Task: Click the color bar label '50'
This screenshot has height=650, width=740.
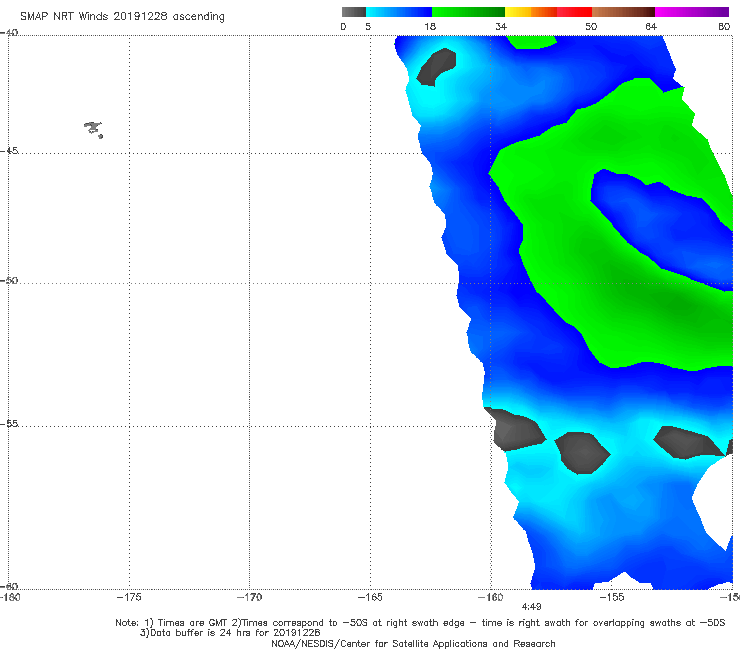Action: [591, 26]
